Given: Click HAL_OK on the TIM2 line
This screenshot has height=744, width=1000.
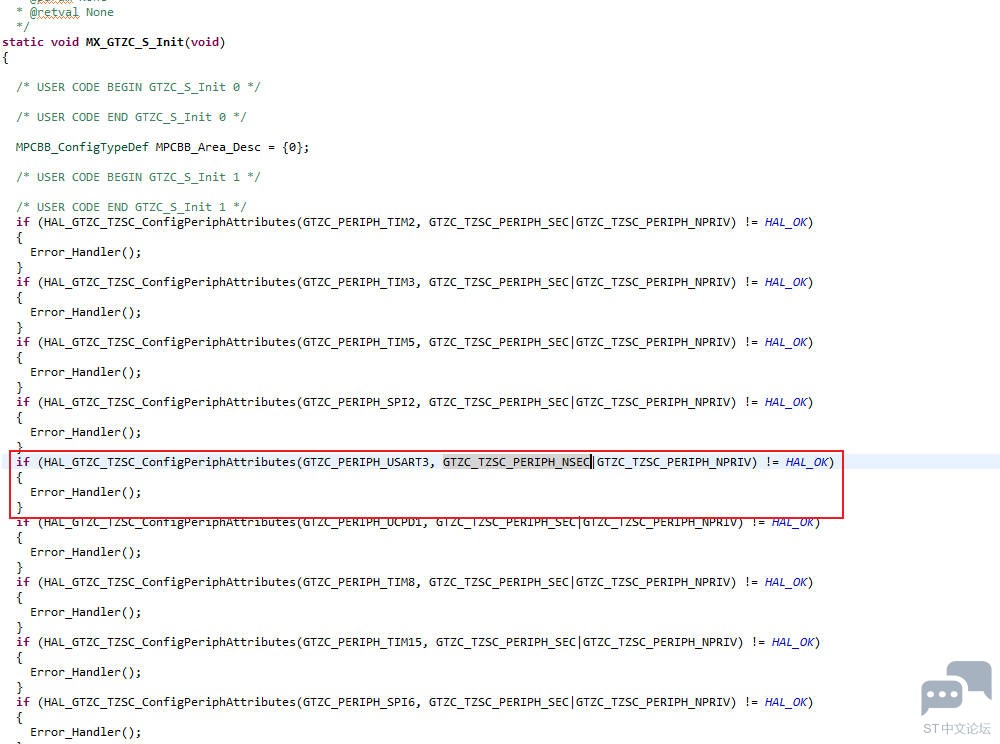Looking at the screenshot, I should (x=786, y=222).
